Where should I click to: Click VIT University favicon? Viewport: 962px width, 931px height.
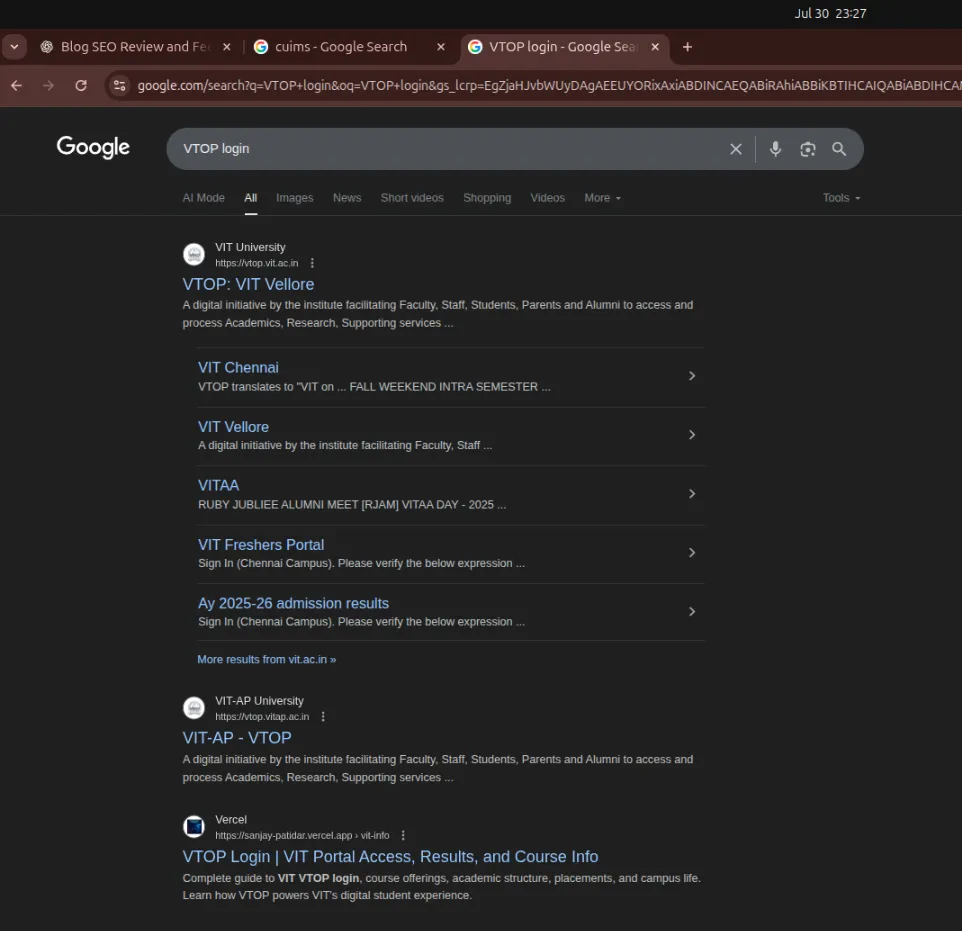pyautogui.click(x=194, y=254)
